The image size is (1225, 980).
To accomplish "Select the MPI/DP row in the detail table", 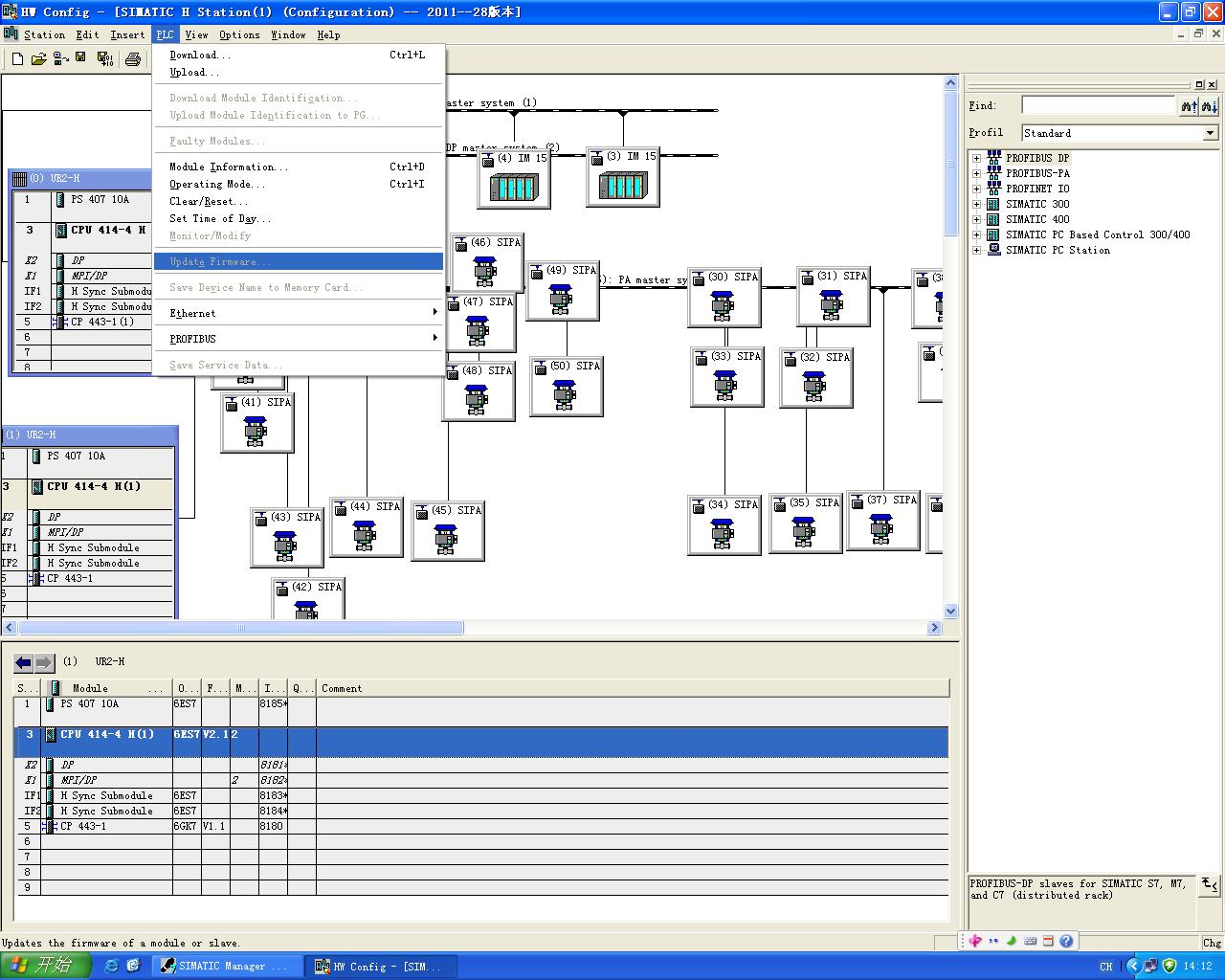I will 482,780.
